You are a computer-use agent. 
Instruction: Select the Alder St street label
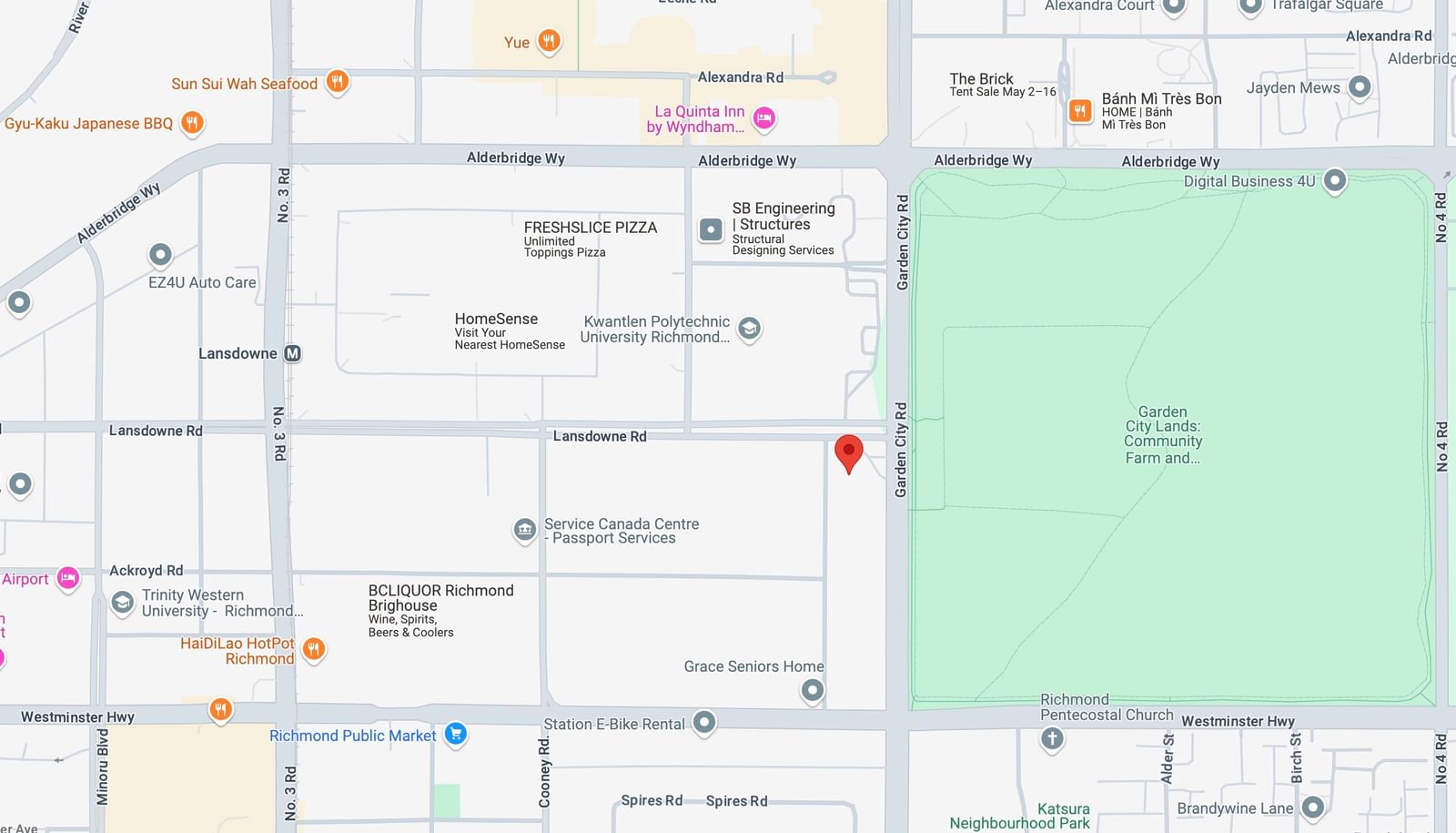tap(1168, 759)
